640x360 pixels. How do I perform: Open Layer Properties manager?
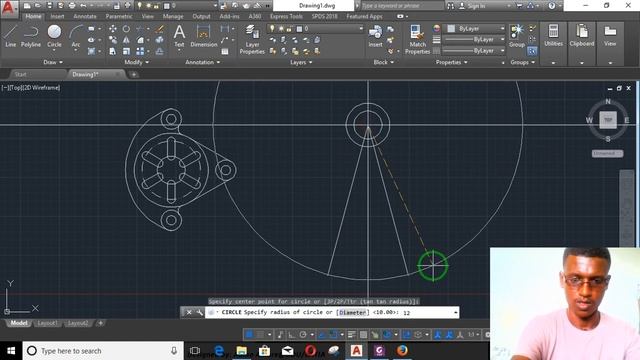(x=252, y=40)
